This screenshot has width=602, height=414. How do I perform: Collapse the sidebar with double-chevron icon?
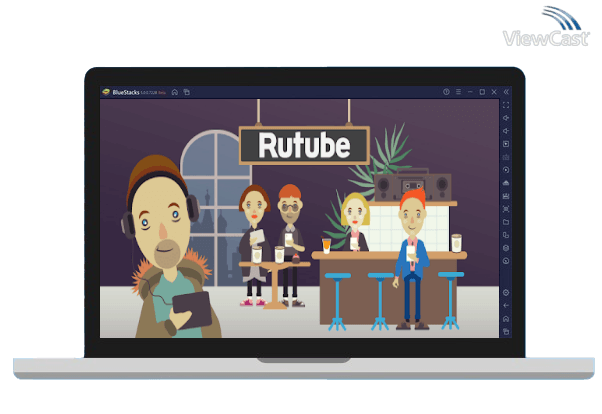(506, 92)
